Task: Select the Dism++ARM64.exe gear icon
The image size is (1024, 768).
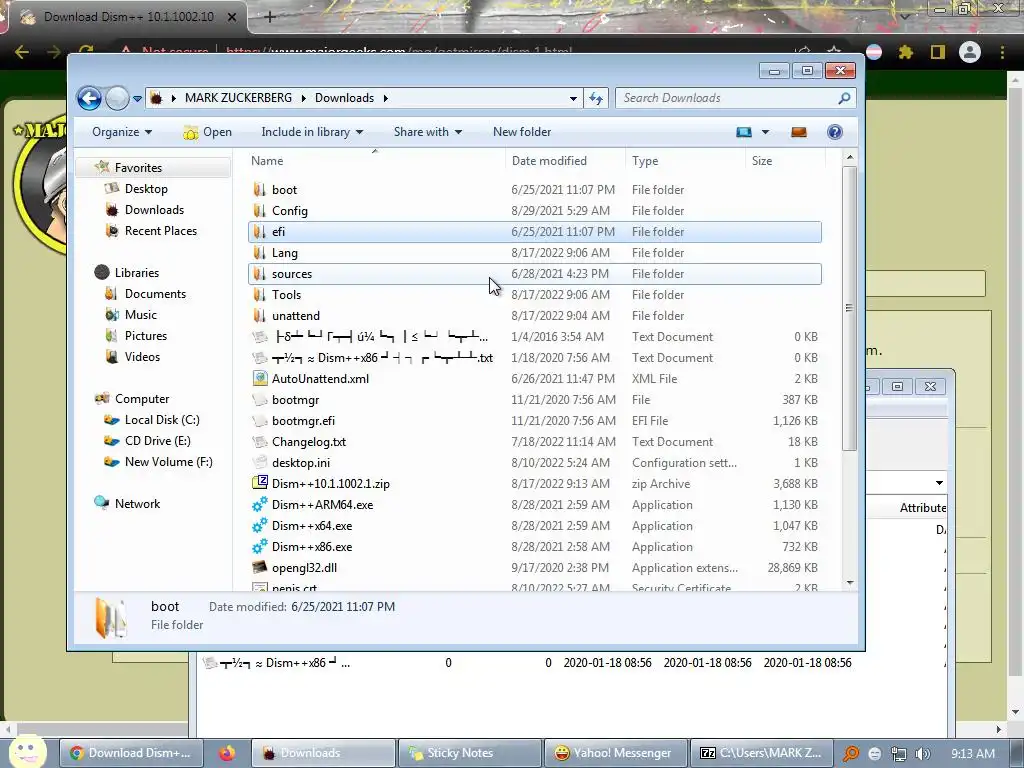Action: pyautogui.click(x=260, y=504)
